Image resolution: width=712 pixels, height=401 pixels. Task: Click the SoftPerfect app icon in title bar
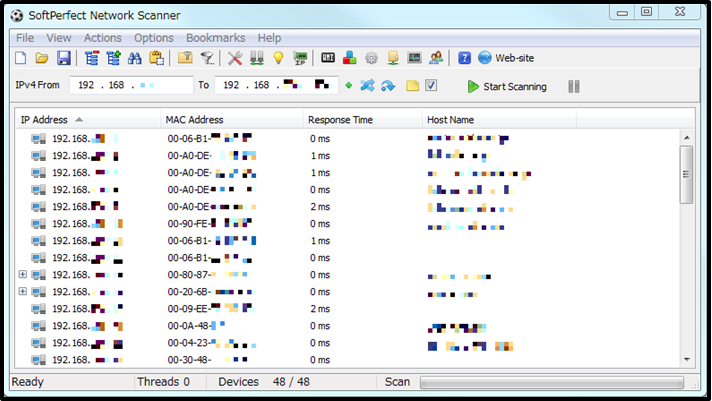click(17, 16)
